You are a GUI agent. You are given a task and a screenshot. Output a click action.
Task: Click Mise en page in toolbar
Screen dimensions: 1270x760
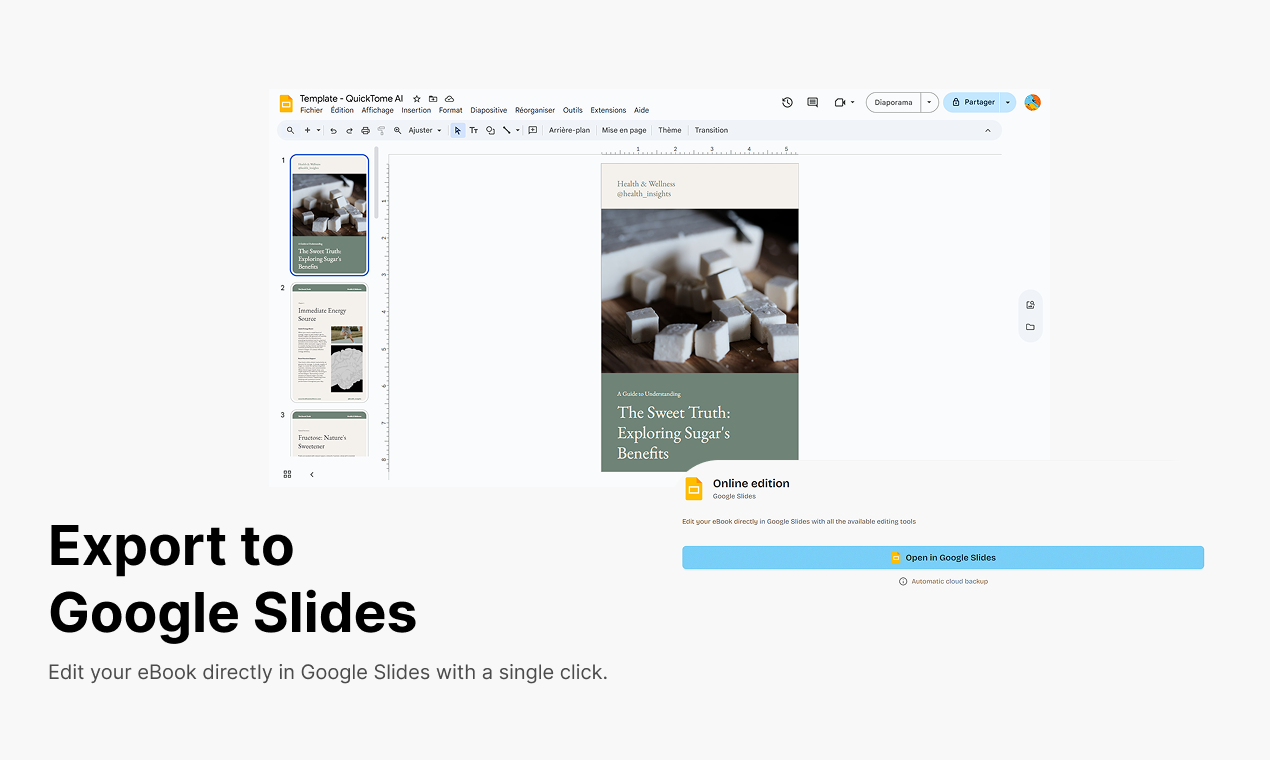pyautogui.click(x=624, y=130)
